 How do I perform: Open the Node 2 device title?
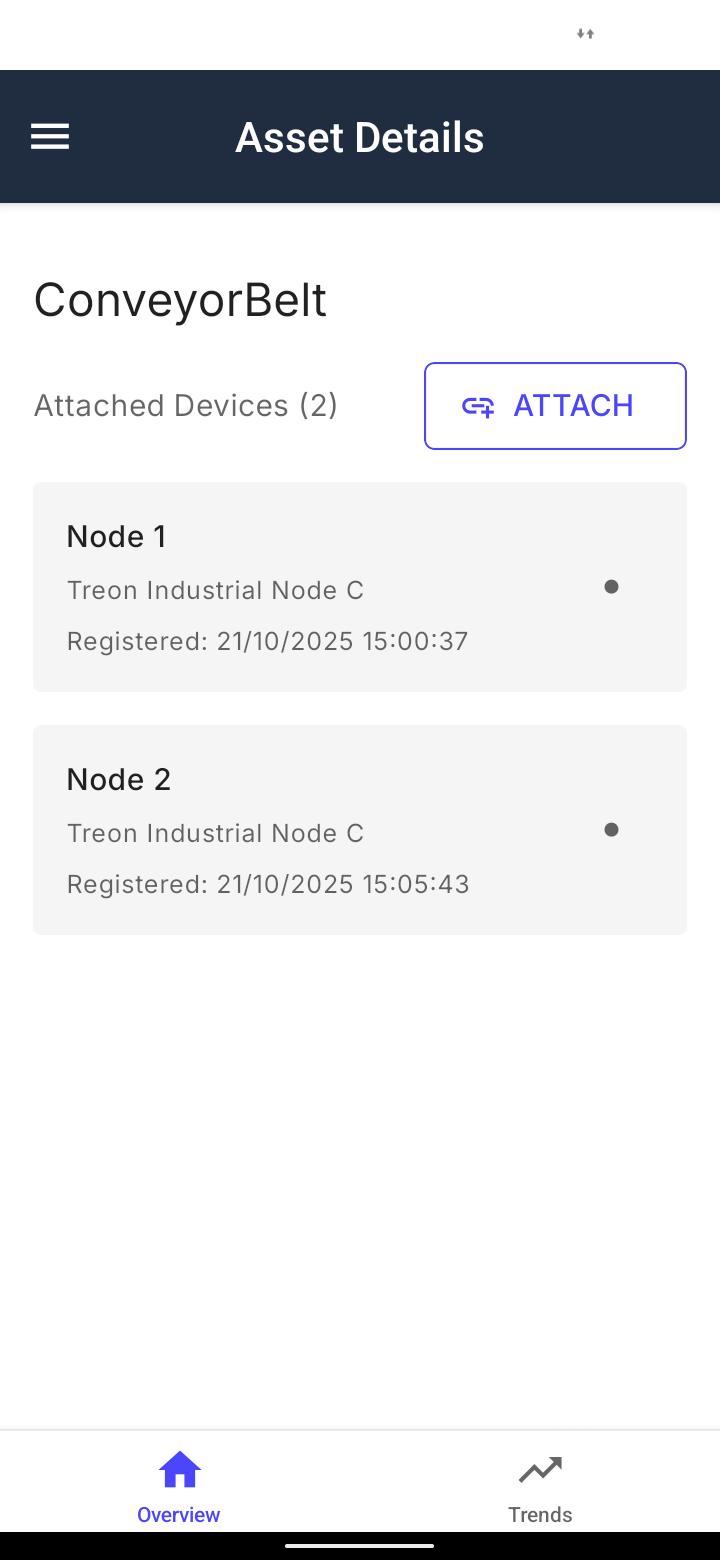click(x=119, y=780)
